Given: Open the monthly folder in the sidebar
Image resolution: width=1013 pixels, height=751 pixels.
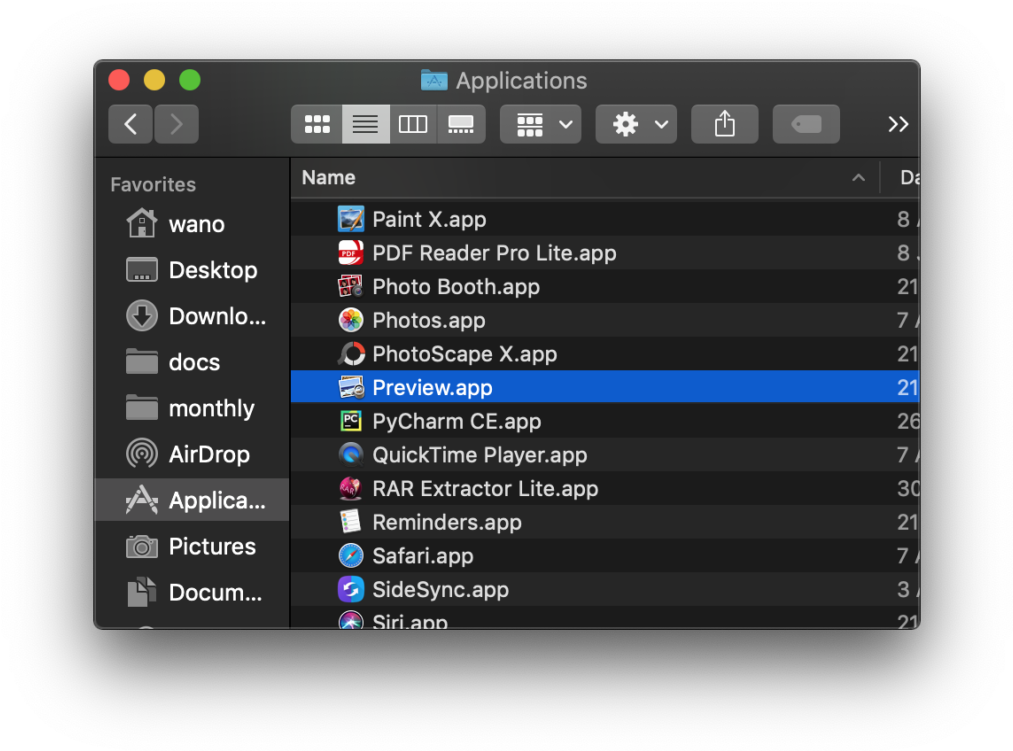Looking at the screenshot, I should tap(192, 408).
